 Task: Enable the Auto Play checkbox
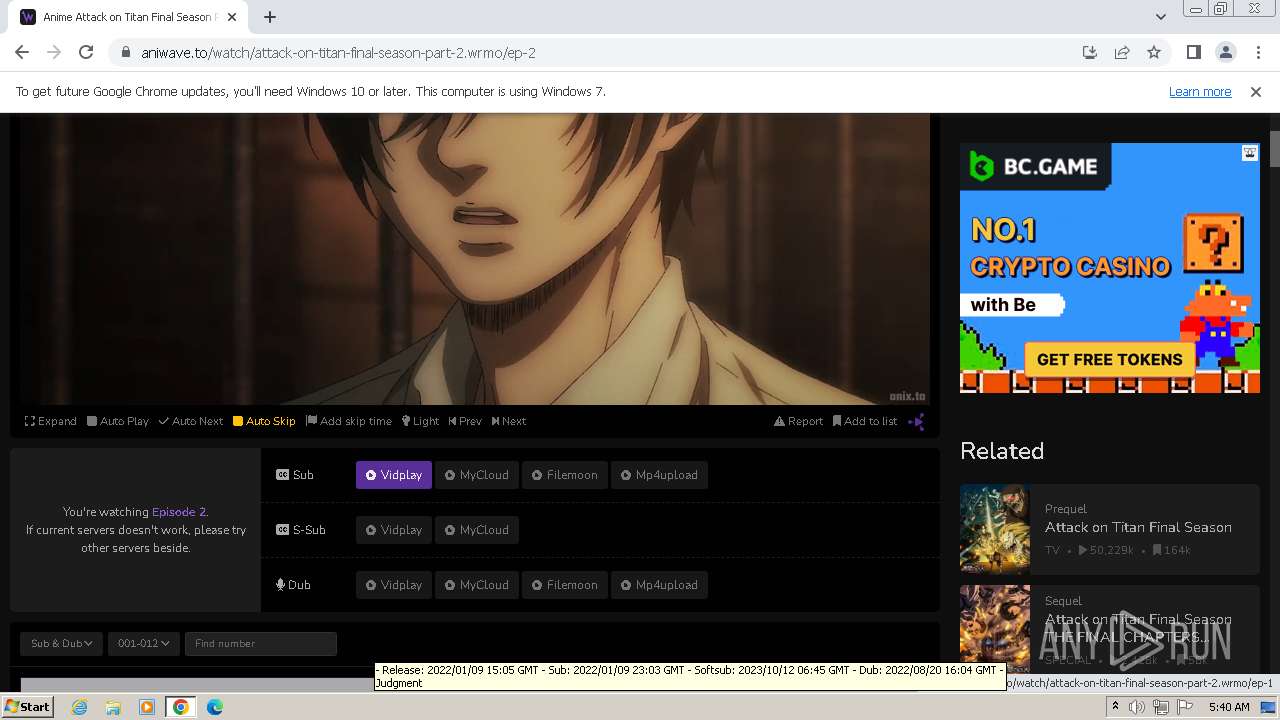pyautogui.click(x=118, y=421)
